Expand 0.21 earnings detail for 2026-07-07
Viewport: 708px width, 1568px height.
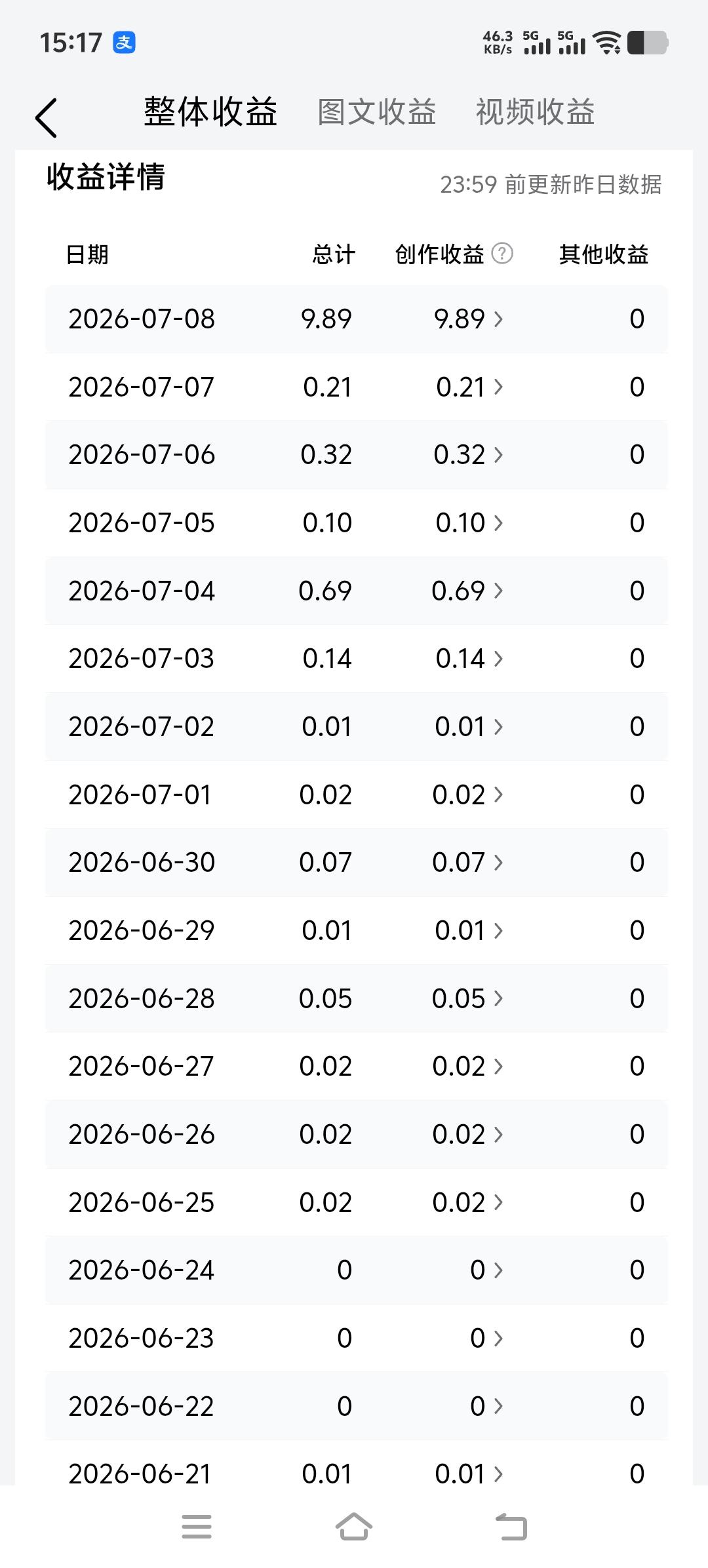coord(469,387)
